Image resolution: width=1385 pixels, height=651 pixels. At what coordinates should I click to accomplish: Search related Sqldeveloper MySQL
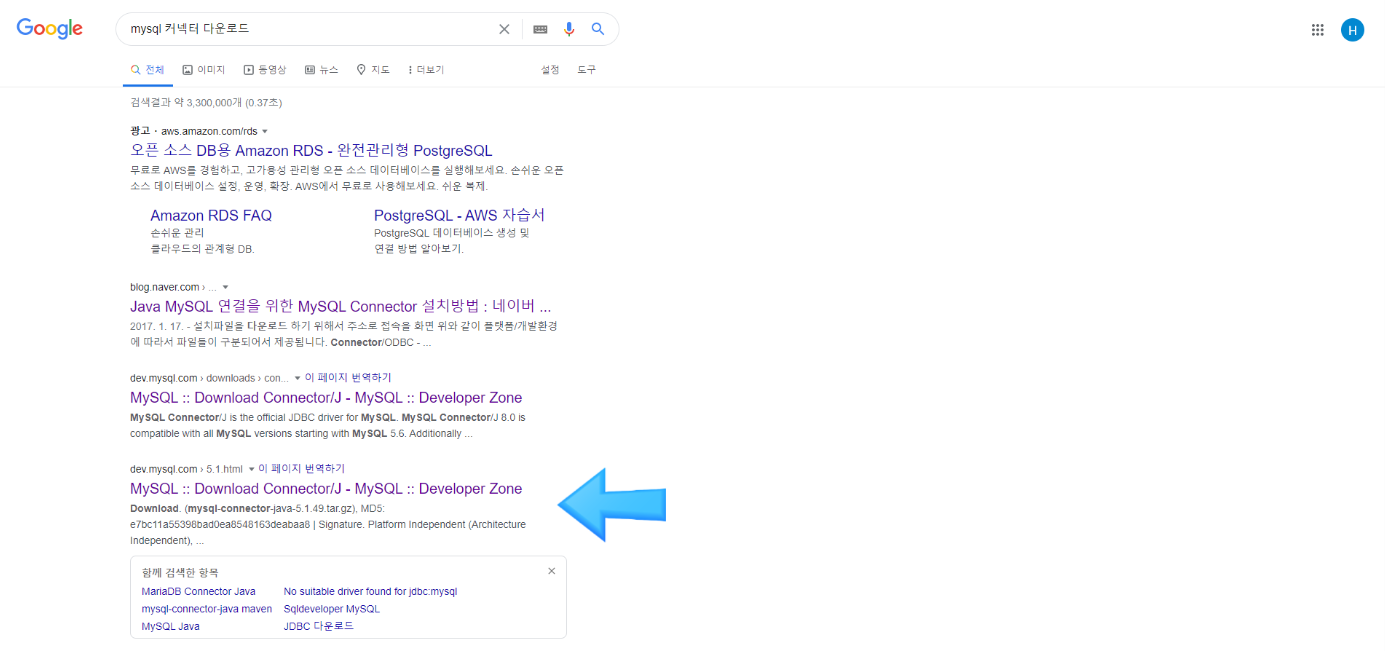coord(332,609)
